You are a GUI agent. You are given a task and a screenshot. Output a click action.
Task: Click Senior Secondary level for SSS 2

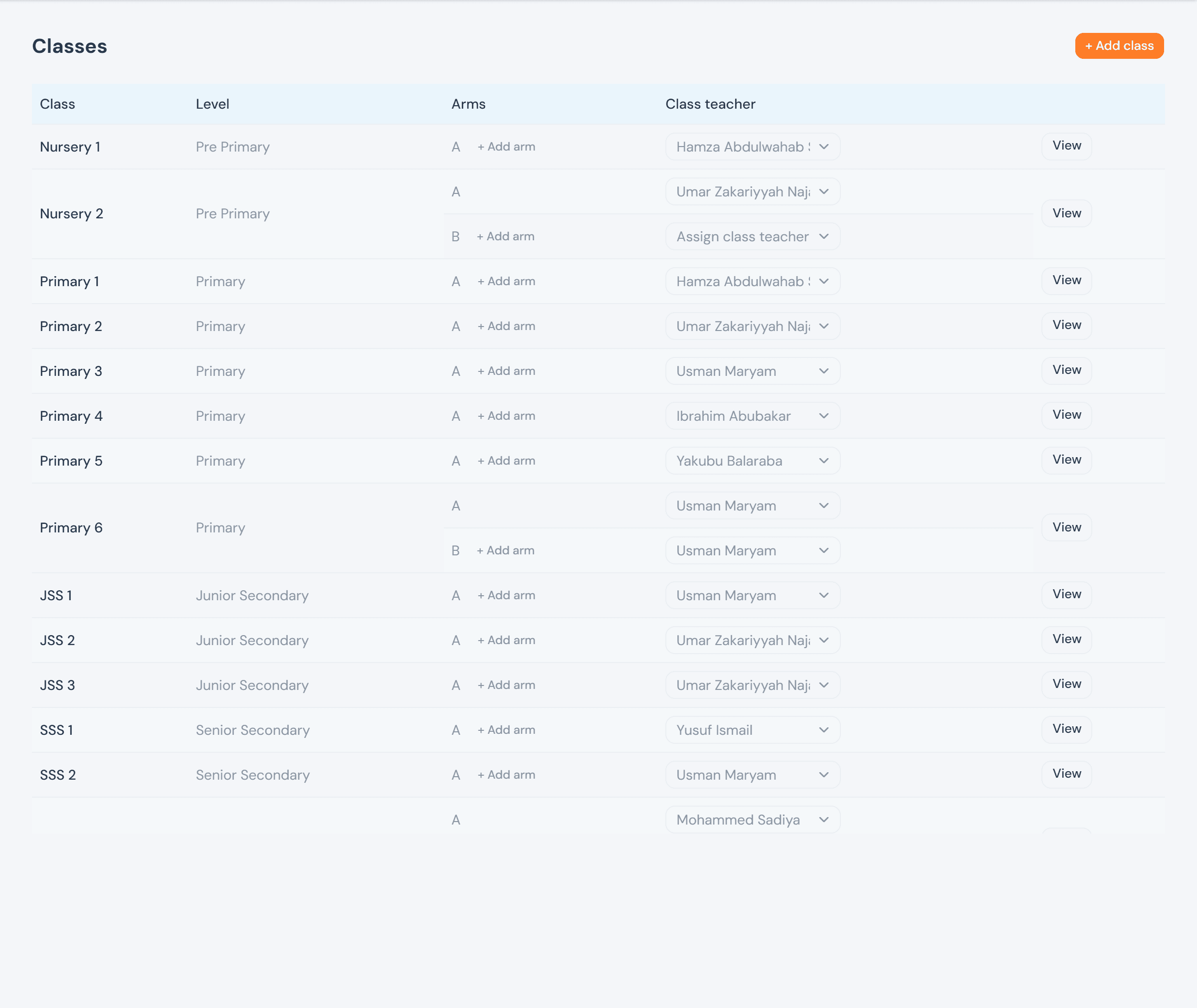pyautogui.click(x=253, y=775)
